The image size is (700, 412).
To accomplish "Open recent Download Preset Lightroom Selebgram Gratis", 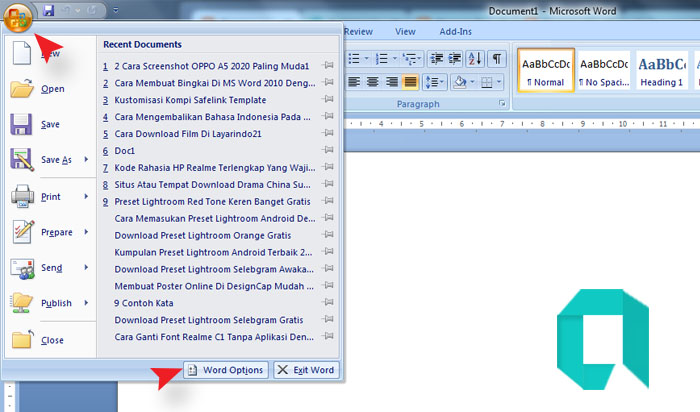I will click(x=209, y=320).
